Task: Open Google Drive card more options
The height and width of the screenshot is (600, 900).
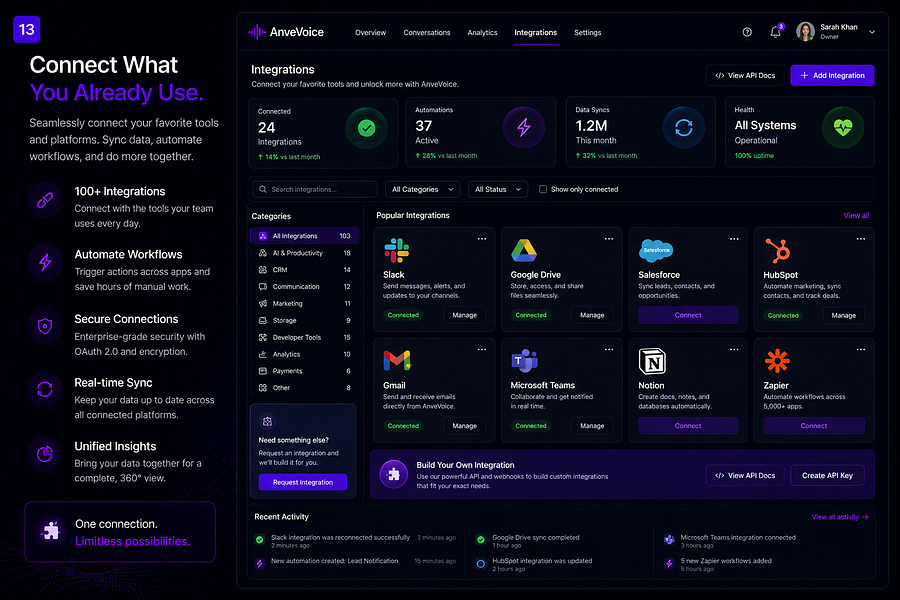Action: pos(608,238)
